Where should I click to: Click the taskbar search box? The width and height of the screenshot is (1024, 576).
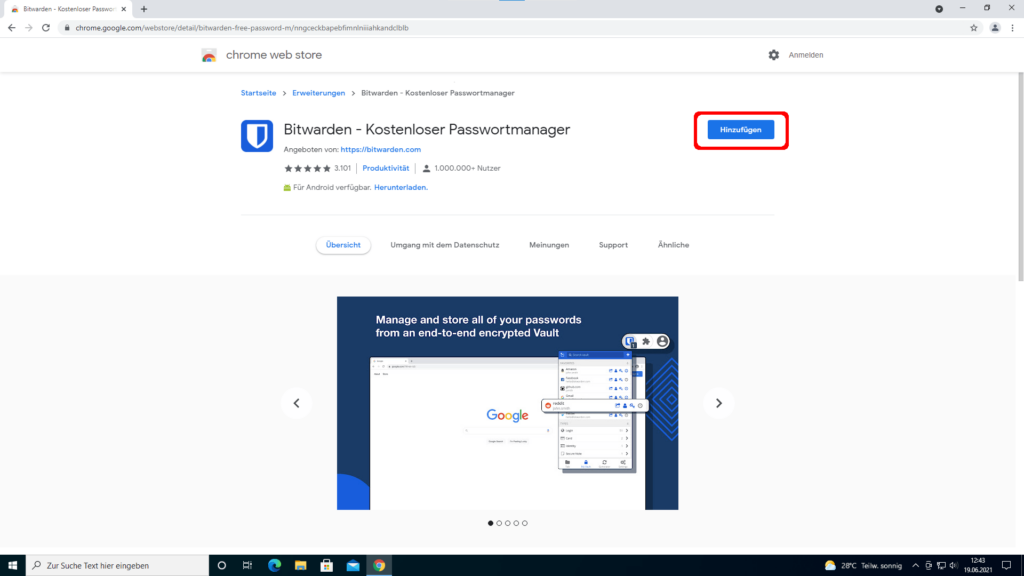[x=118, y=566]
